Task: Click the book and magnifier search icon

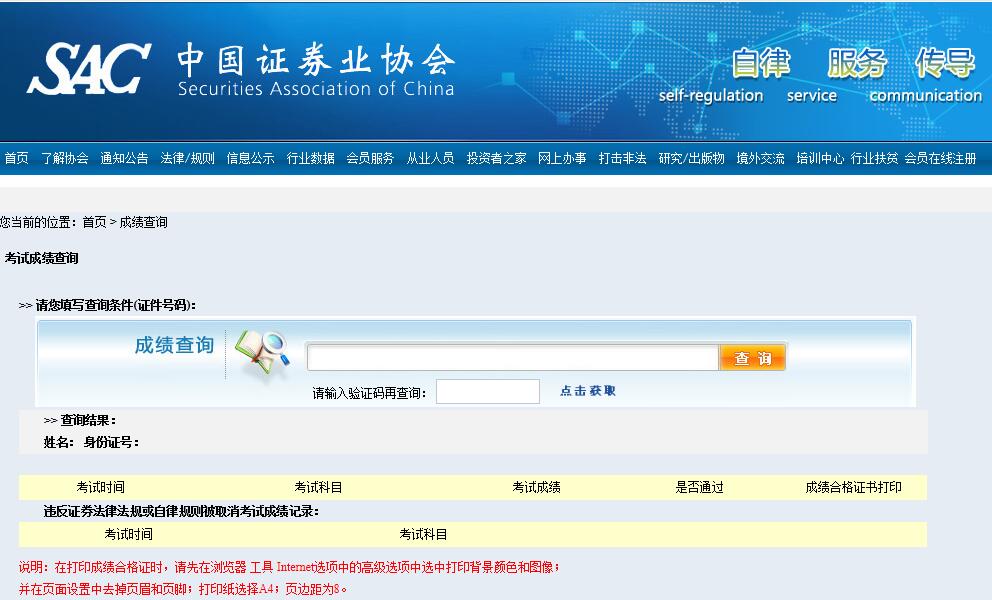Action: 263,353
